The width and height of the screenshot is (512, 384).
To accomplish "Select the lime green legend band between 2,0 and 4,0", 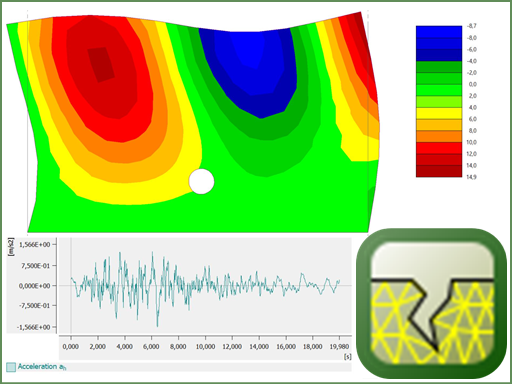I will (x=439, y=101).
